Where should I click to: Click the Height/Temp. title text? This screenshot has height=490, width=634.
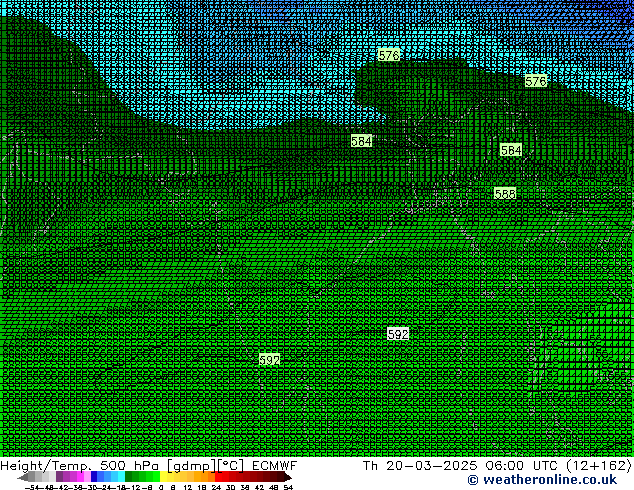(45, 466)
